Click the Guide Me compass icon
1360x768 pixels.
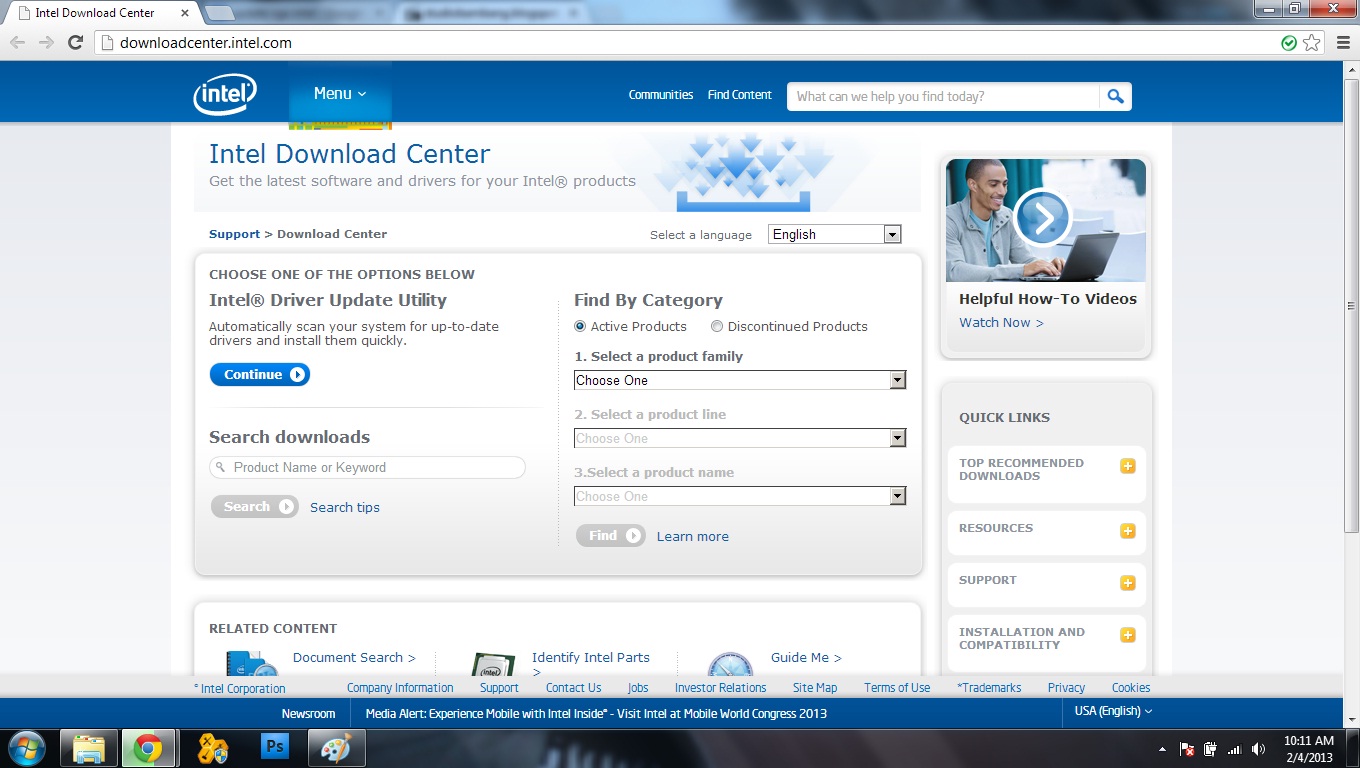tap(730, 663)
